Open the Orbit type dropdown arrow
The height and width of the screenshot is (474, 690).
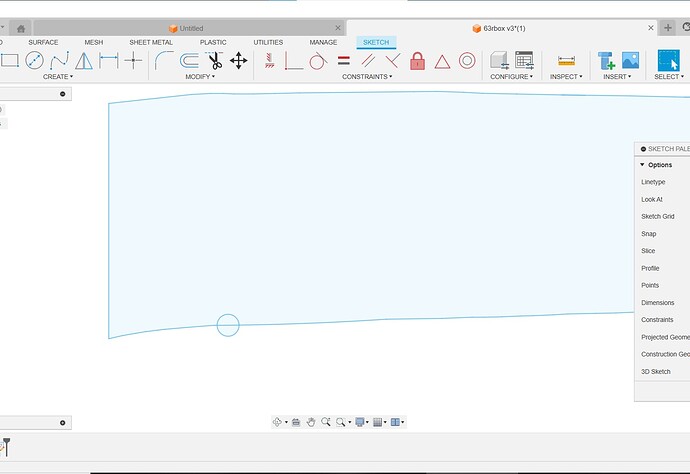[x=286, y=423]
